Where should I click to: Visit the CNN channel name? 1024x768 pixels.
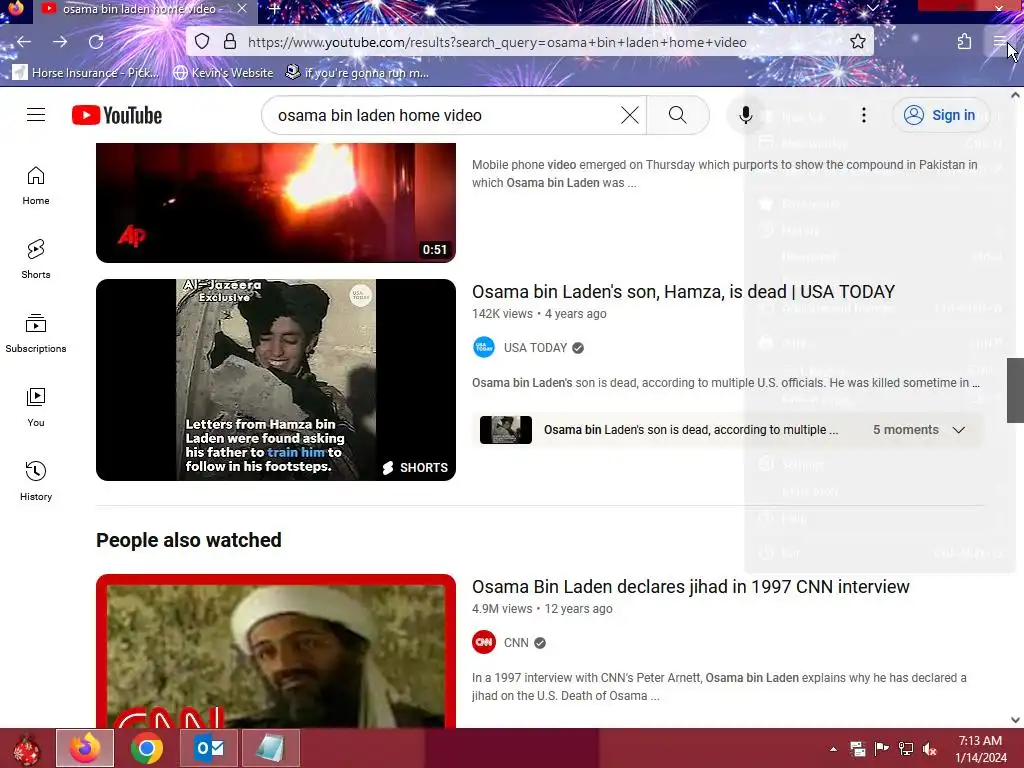point(516,643)
